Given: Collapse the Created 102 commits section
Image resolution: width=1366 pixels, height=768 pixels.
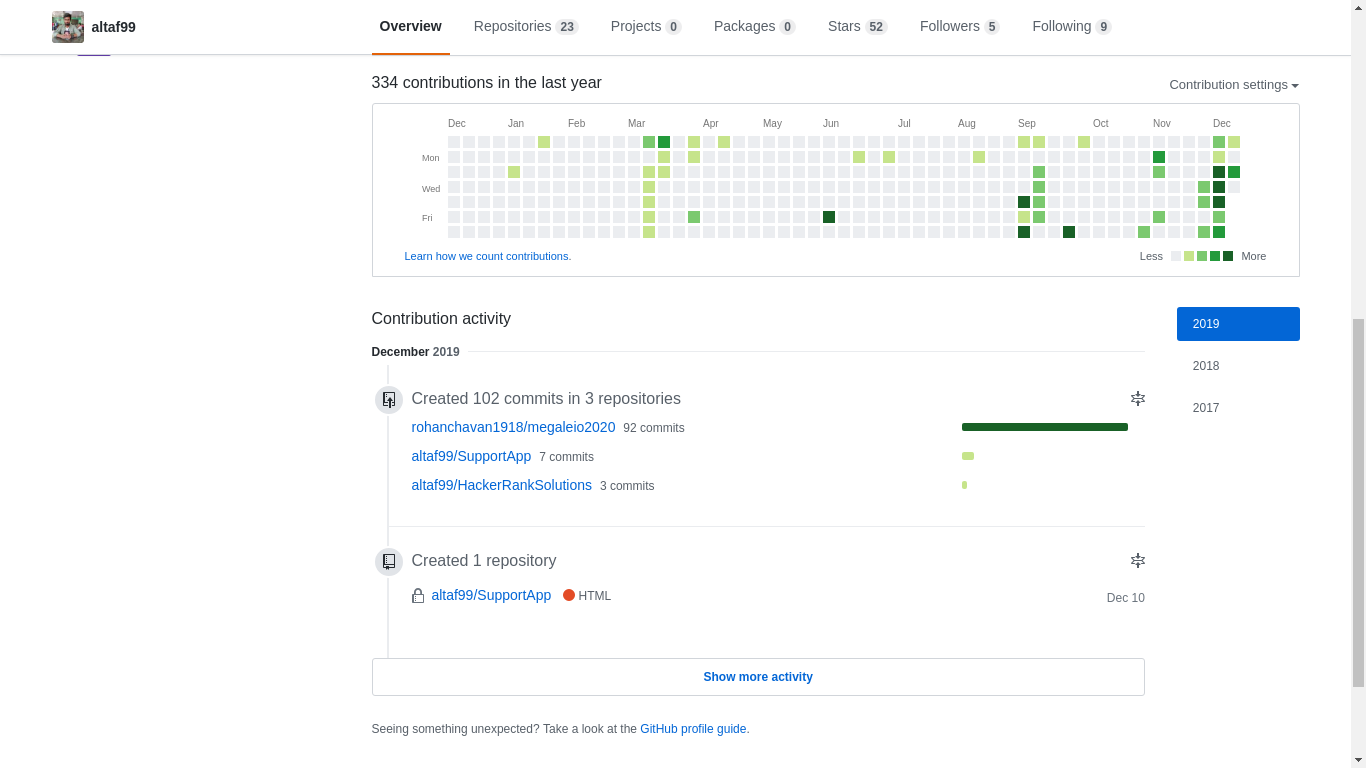Looking at the screenshot, I should tap(1138, 398).
